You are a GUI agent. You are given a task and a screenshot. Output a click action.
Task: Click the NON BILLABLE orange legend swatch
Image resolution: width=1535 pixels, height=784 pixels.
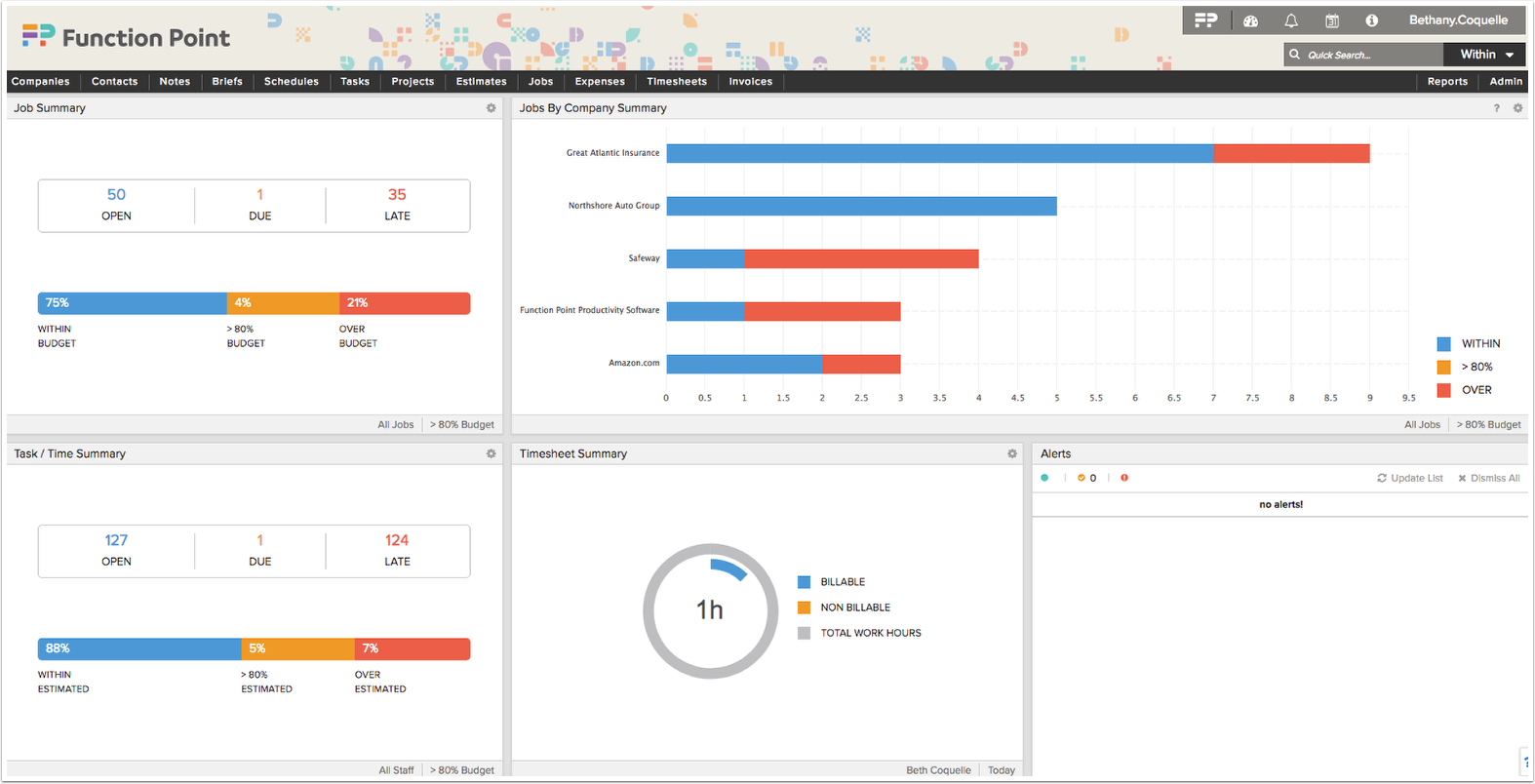coord(805,608)
